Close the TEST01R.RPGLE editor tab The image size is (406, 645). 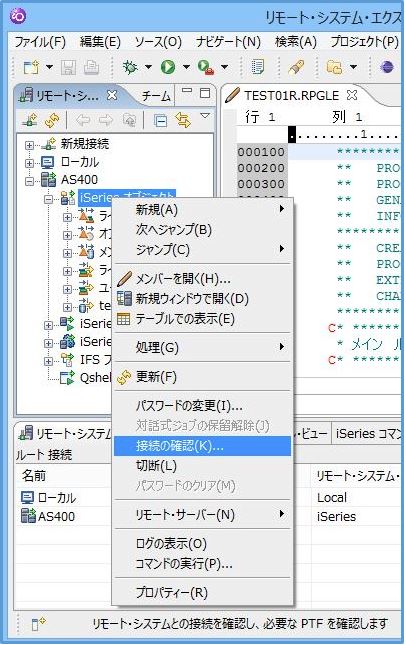352,95
